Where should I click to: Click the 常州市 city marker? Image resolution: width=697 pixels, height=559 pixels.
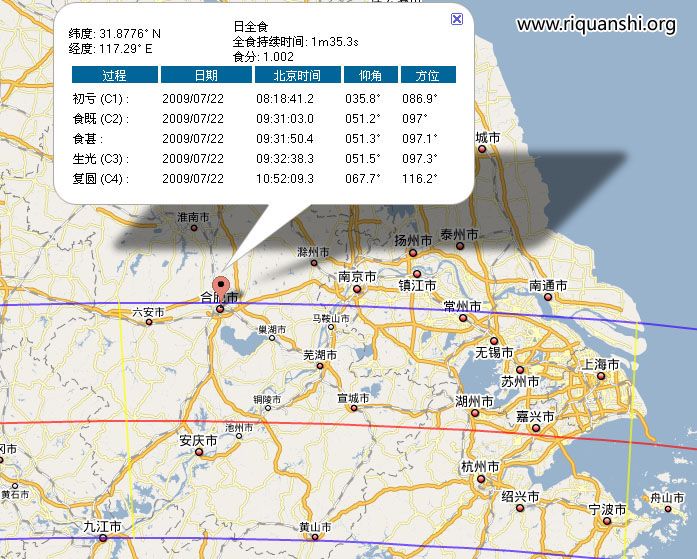coord(463,318)
